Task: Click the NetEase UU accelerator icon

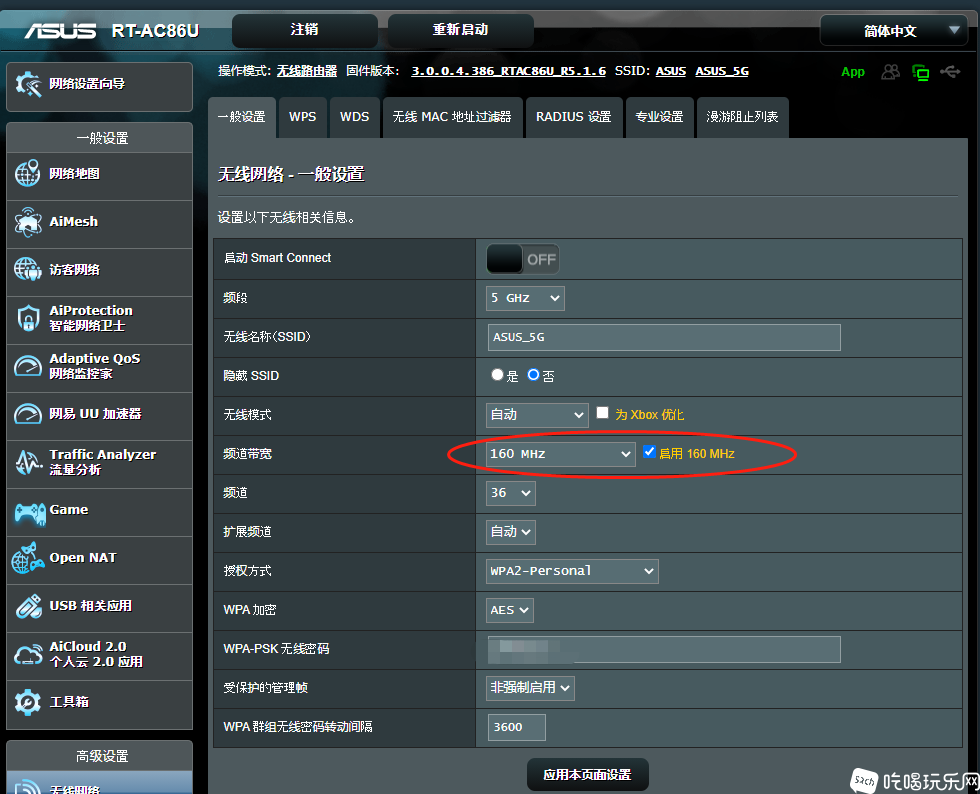Action: 28,414
